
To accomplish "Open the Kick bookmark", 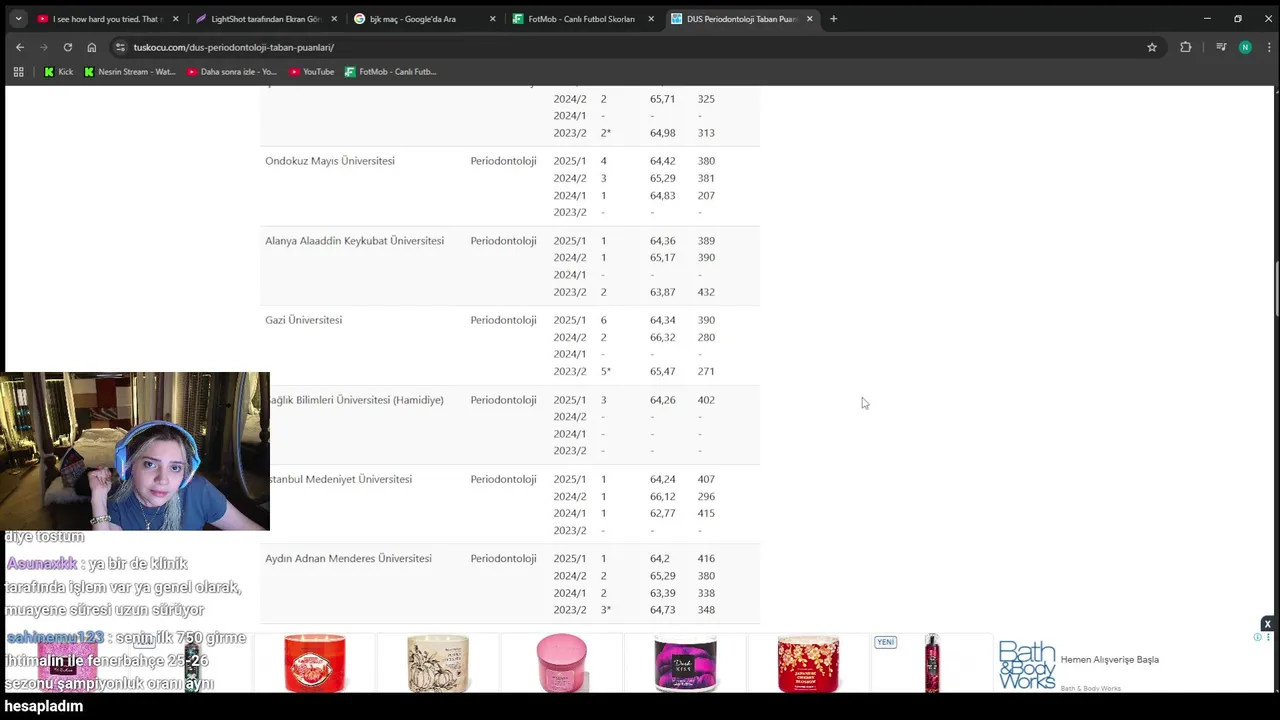I will click(x=59, y=72).
